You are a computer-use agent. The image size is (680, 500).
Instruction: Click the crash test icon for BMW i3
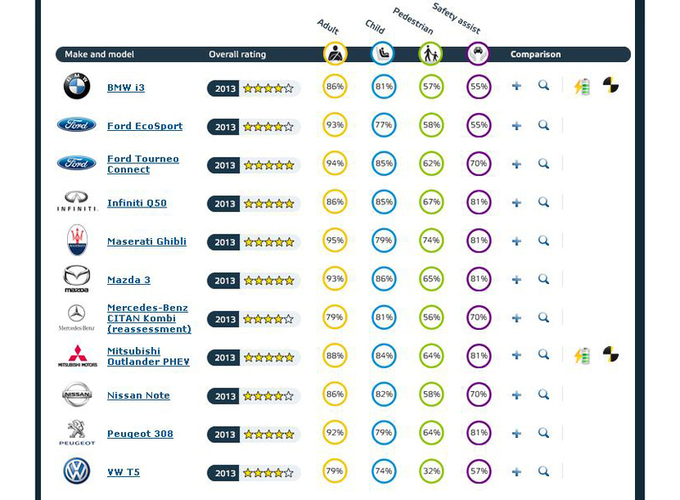click(x=612, y=87)
